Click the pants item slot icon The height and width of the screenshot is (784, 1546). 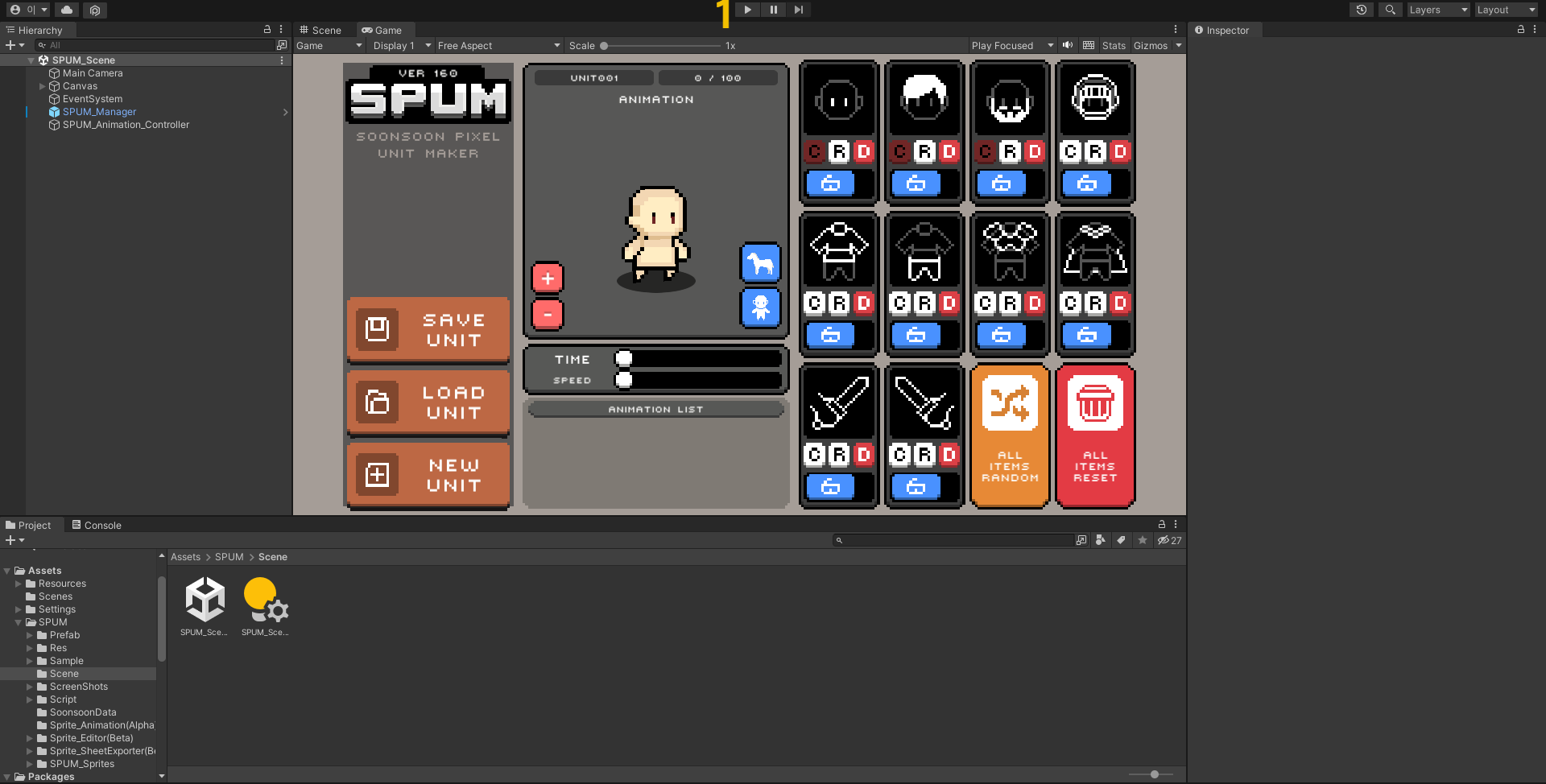(924, 251)
